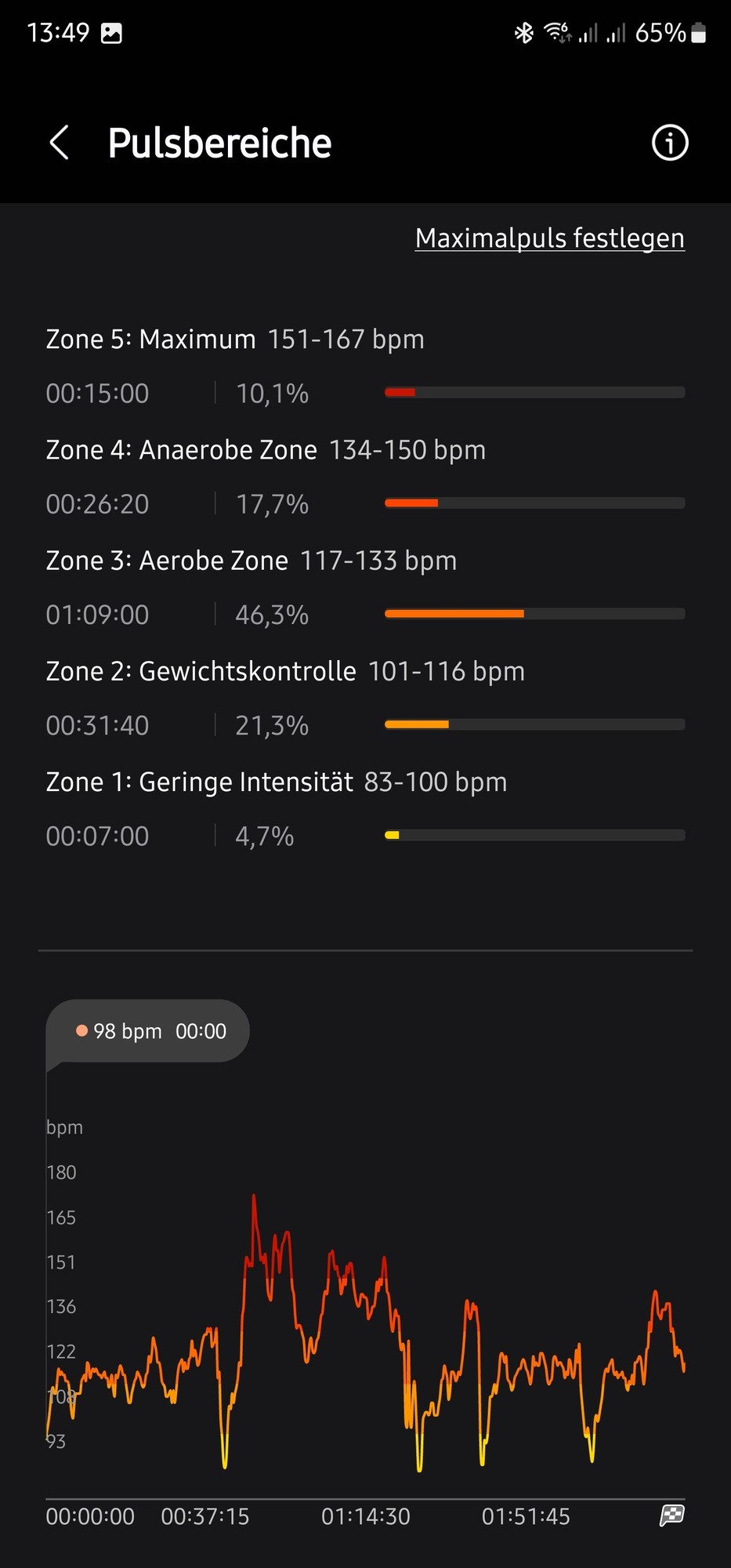Tap the Zone 3 Aerobe Zone bar
731x1568 pixels.
(x=535, y=614)
